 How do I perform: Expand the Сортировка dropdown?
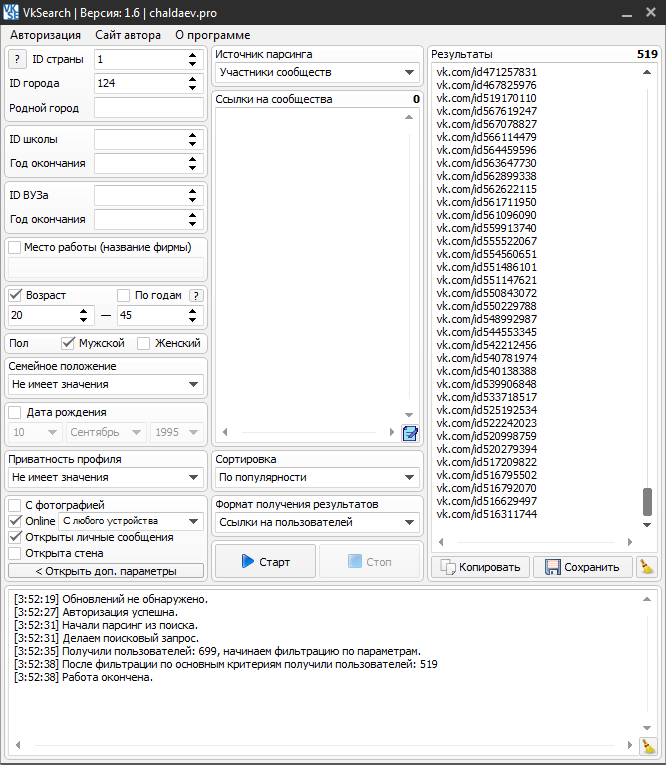coord(317,477)
